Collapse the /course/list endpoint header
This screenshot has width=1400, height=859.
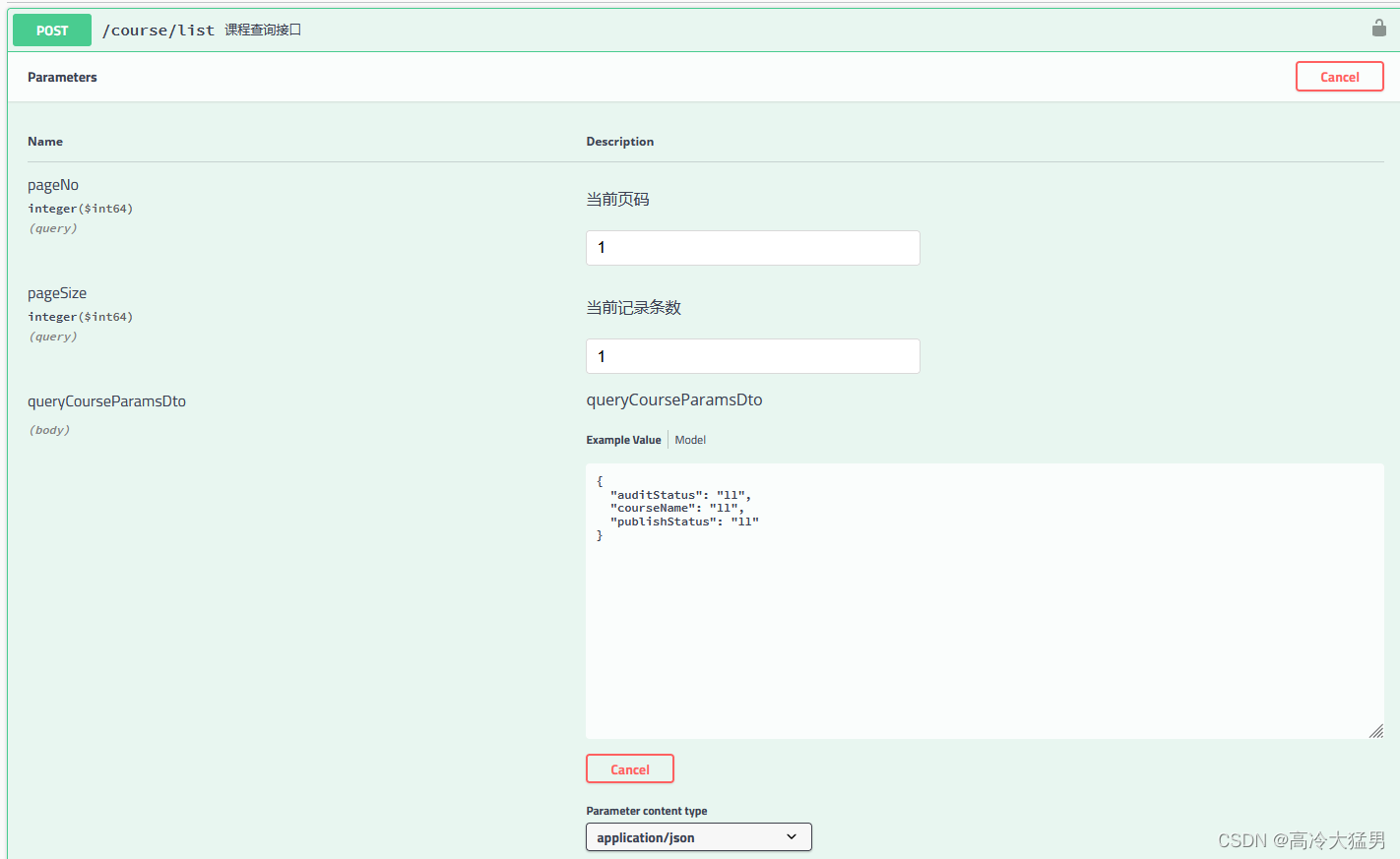tap(689, 30)
